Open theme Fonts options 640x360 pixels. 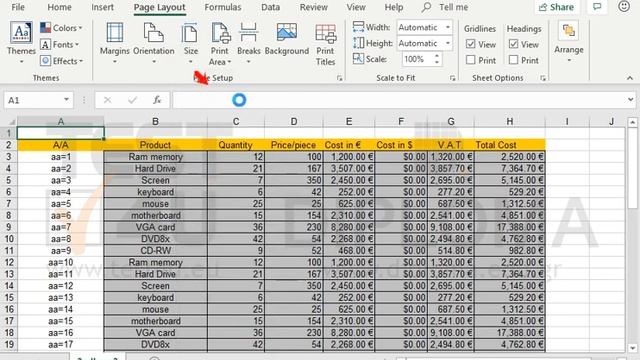point(60,44)
